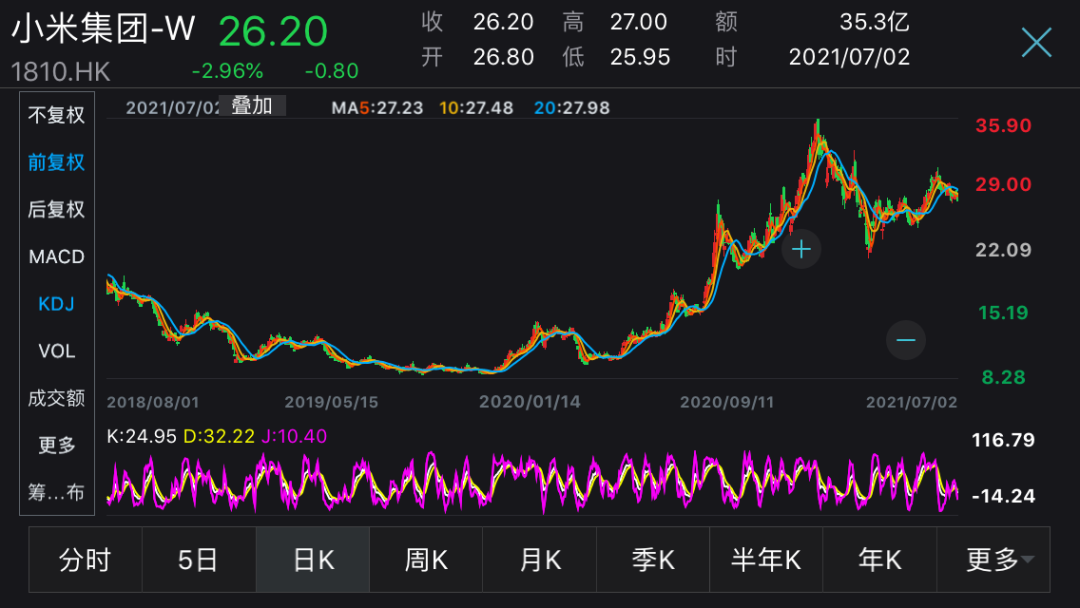Switch to the 周K tab

click(x=426, y=560)
